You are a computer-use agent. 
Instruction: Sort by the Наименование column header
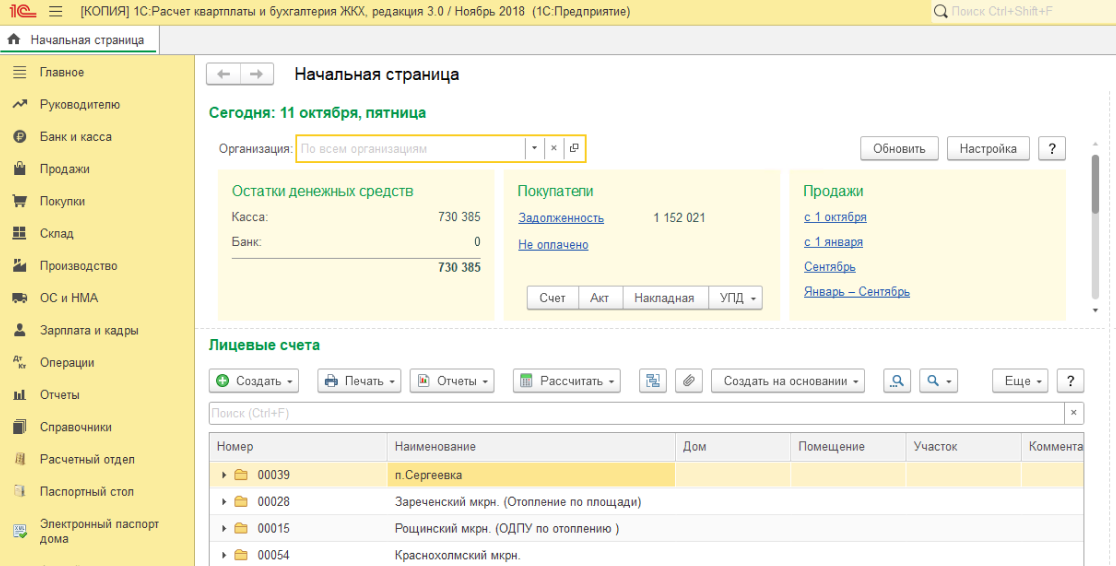click(x=531, y=446)
